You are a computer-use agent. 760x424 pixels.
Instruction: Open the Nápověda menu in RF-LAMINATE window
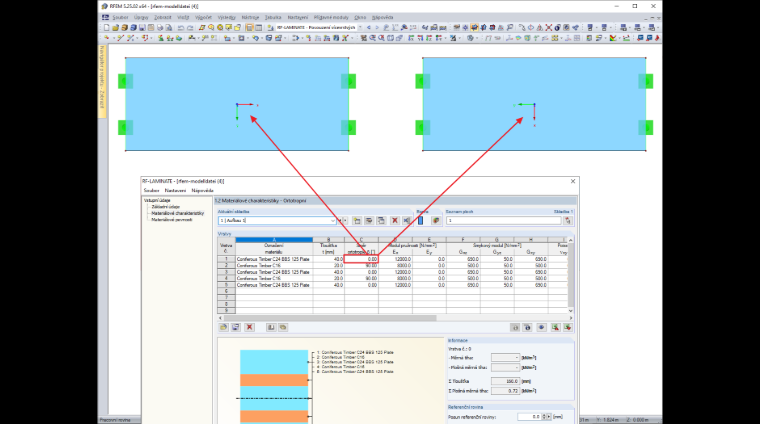202,190
